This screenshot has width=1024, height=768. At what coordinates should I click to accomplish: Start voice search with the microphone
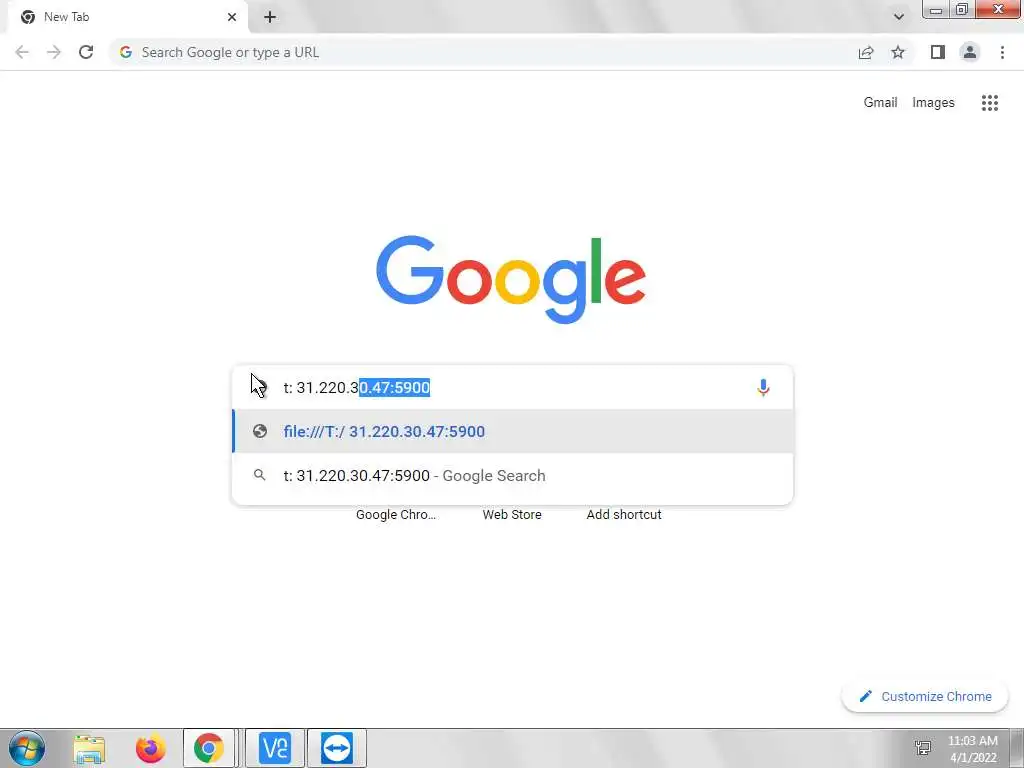point(763,388)
